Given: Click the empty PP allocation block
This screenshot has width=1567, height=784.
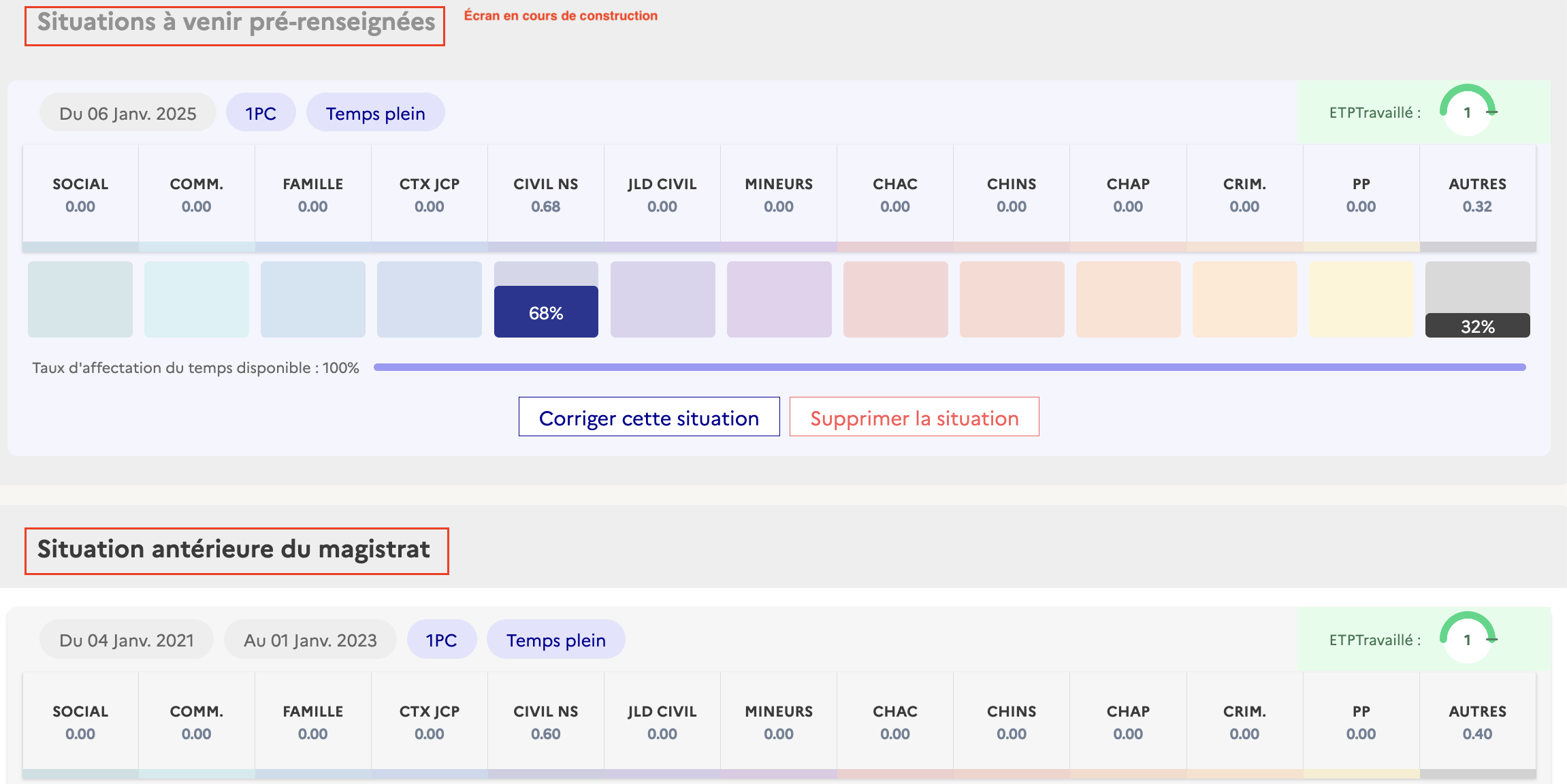Looking at the screenshot, I should coord(1361,299).
